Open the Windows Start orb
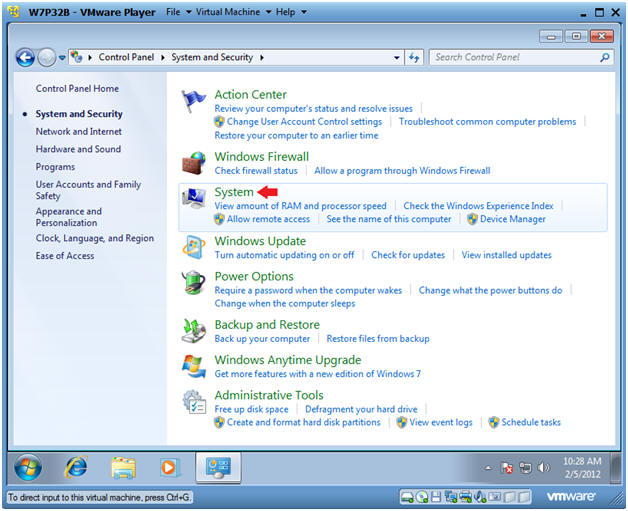The height and width of the screenshot is (511, 628). pyautogui.click(x=28, y=467)
